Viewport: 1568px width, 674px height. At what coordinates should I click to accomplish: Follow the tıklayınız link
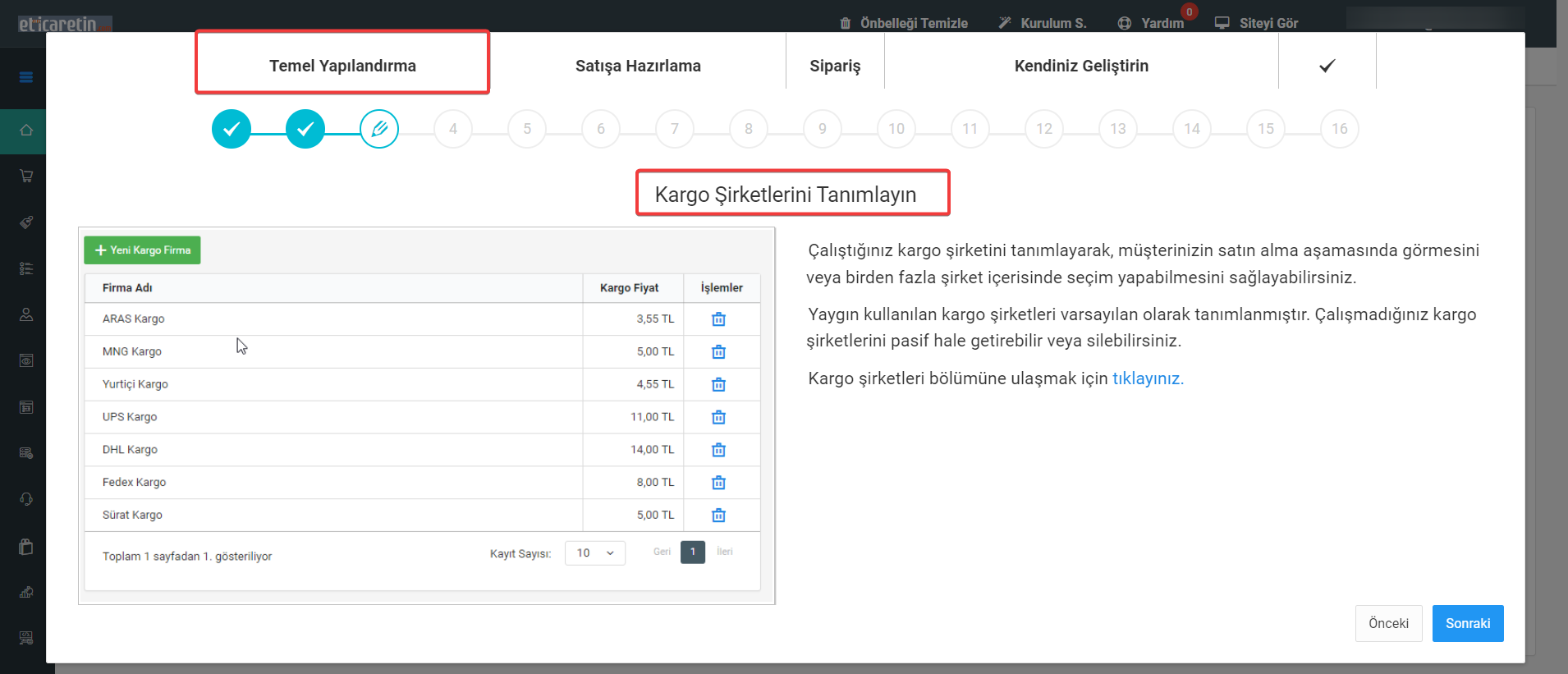(x=1148, y=378)
